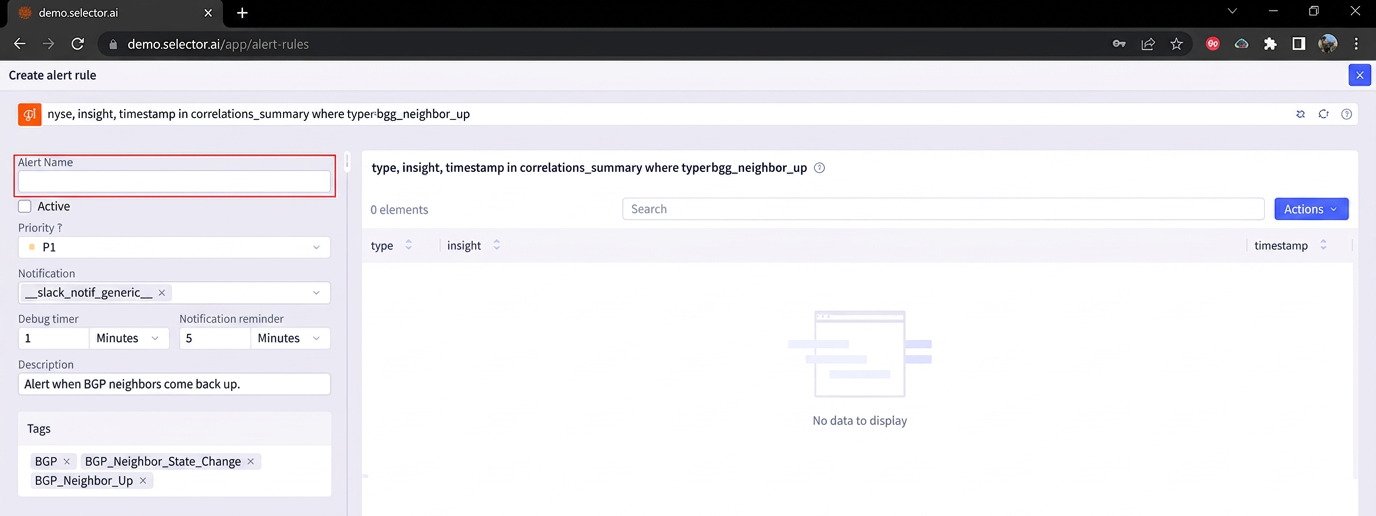This screenshot has height=516, width=1376.
Task: Toggle the browser side panel
Action: (1298, 44)
